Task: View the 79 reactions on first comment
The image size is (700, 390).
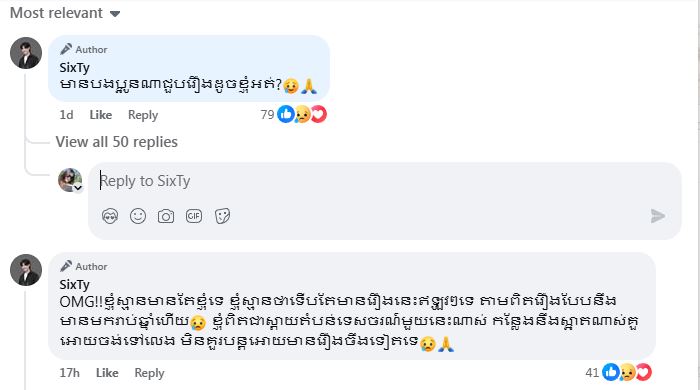Action: tap(293, 115)
